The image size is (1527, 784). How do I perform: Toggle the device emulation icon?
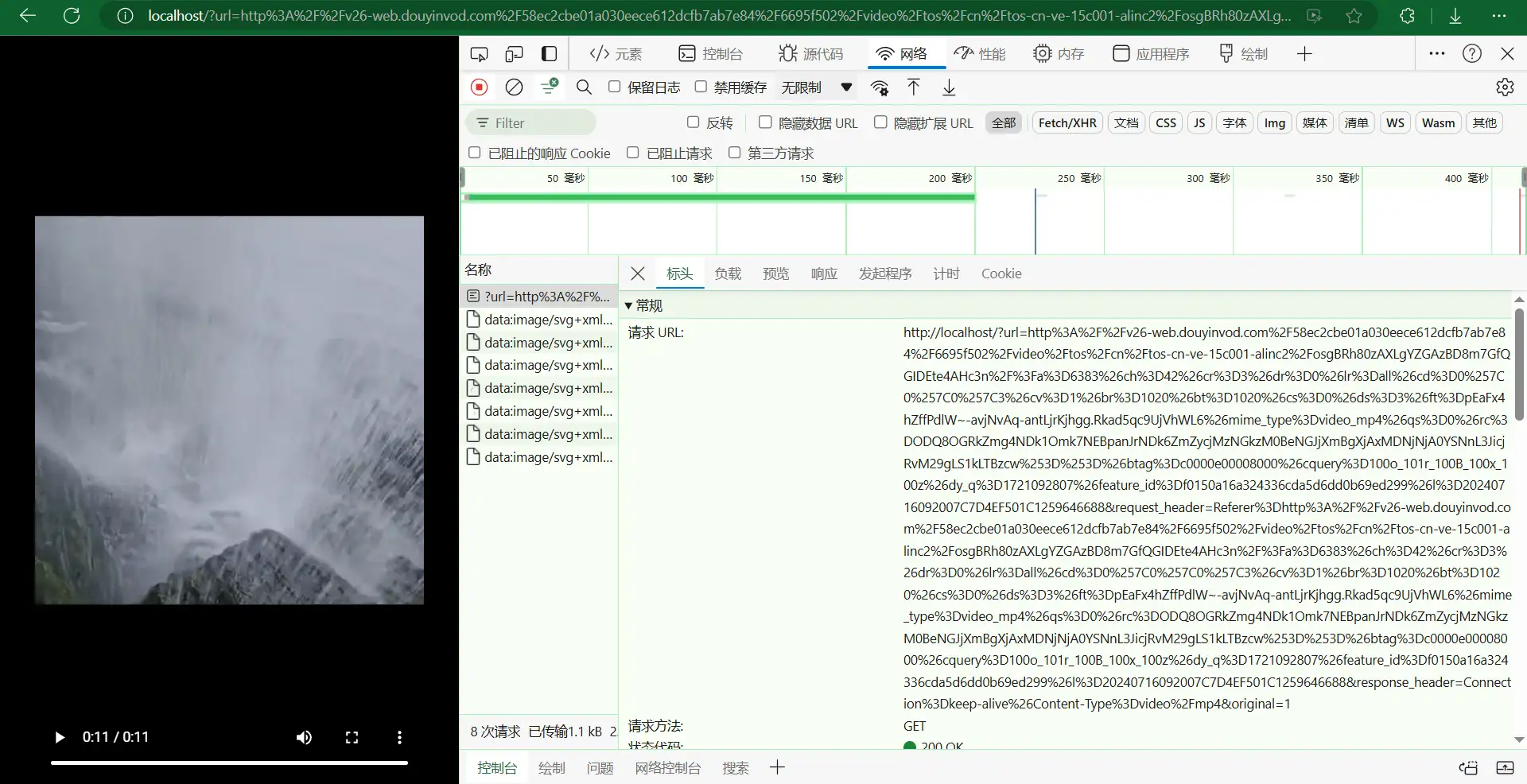[514, 54]
